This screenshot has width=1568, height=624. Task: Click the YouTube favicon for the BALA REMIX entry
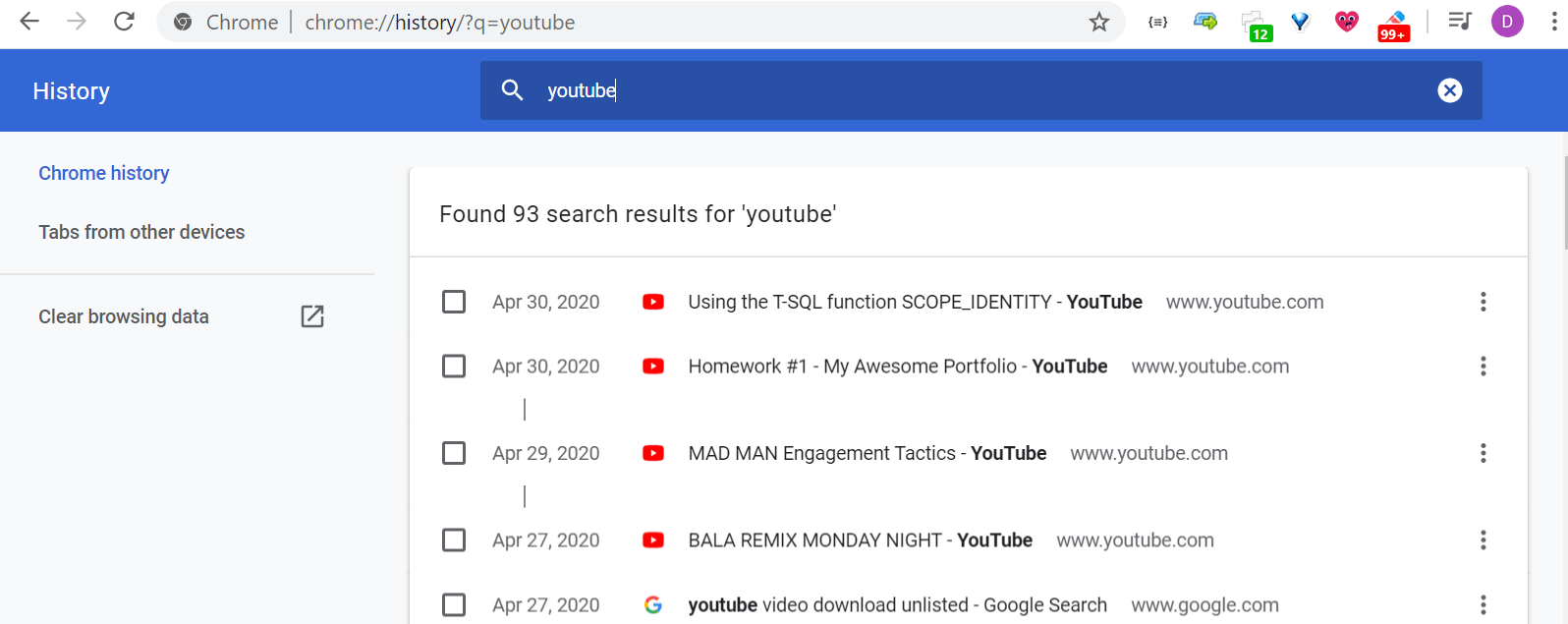[653, 540]
